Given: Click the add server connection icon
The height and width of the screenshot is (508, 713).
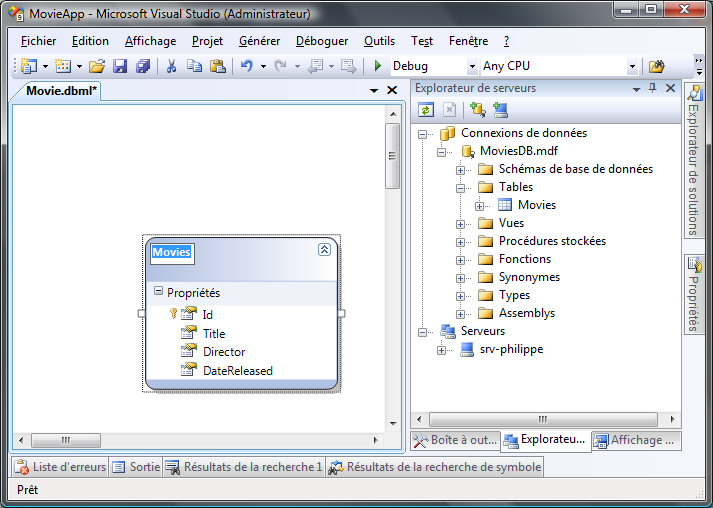Looking at the screenshot, I should pyautogui.click(x=500, y=110).
